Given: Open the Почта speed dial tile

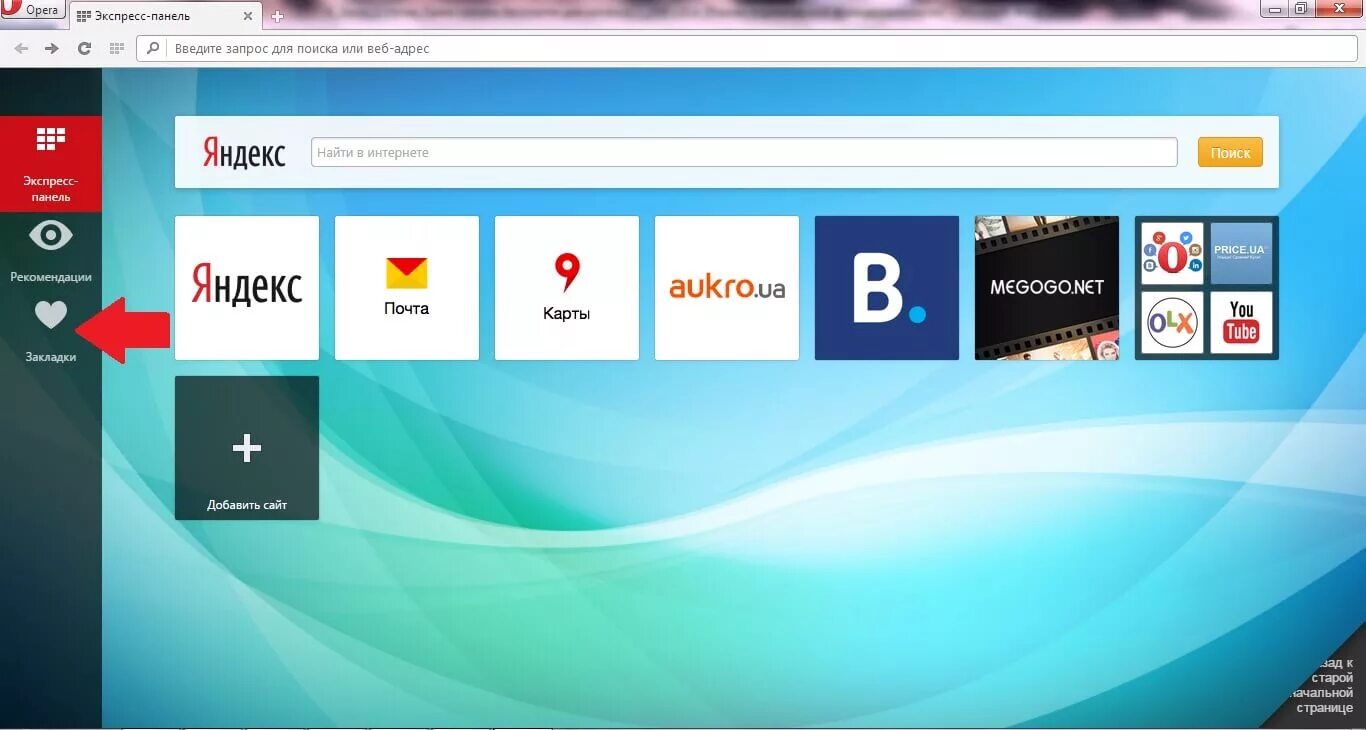Looking at the screenshot, I should click(407, 288).
